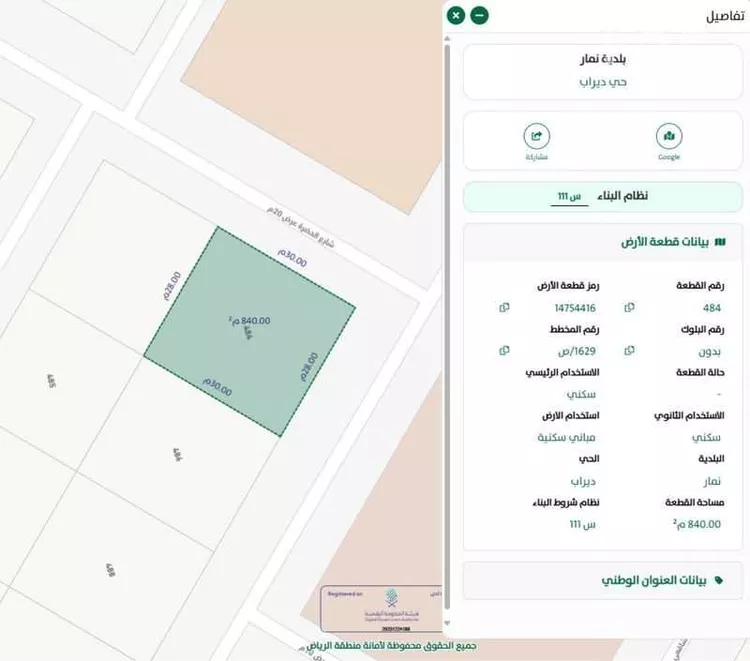Click the parcel area value 840.00 م²
750x661 pixels.
(697, 524)
